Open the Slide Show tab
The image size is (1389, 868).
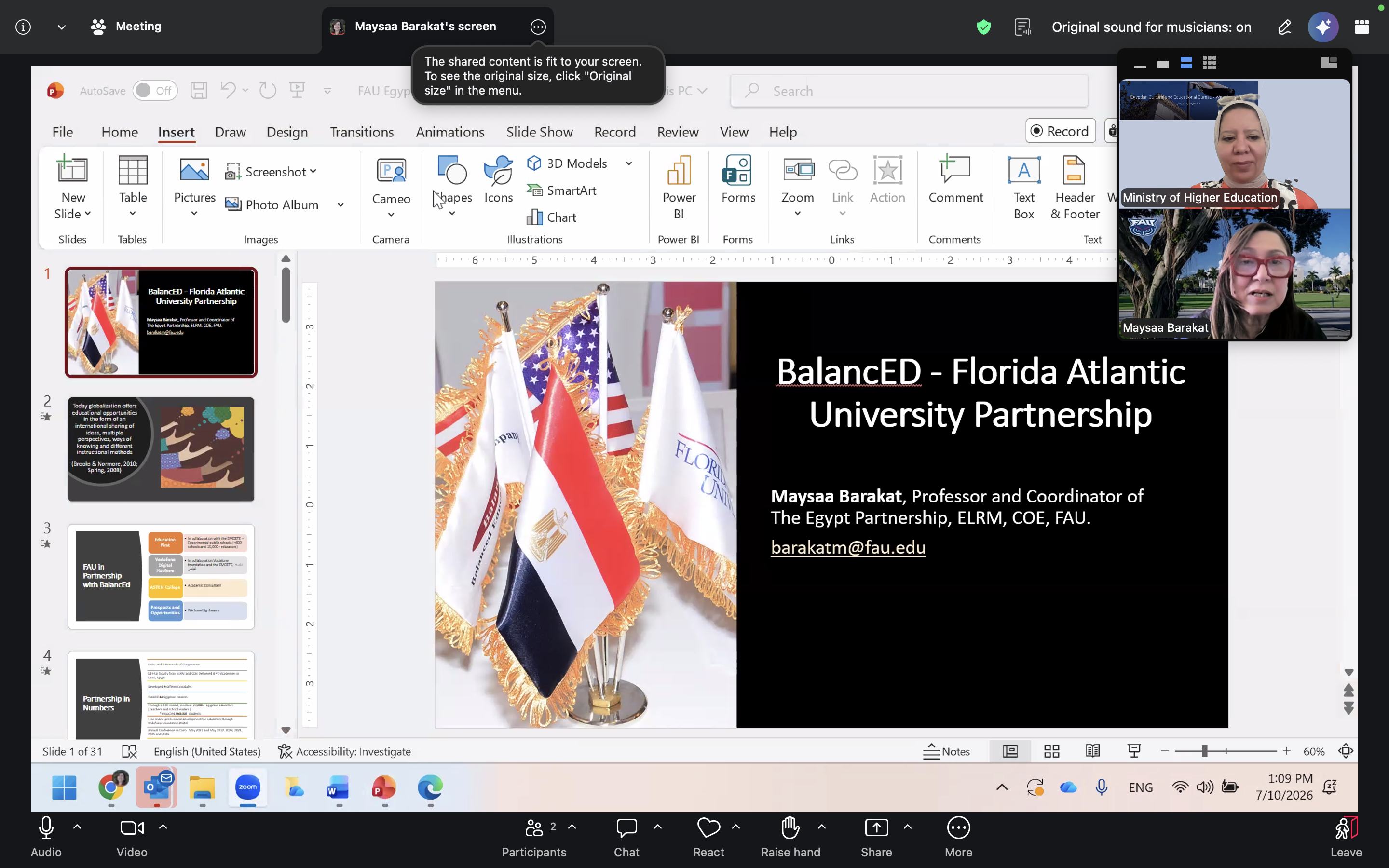point(540,132)
